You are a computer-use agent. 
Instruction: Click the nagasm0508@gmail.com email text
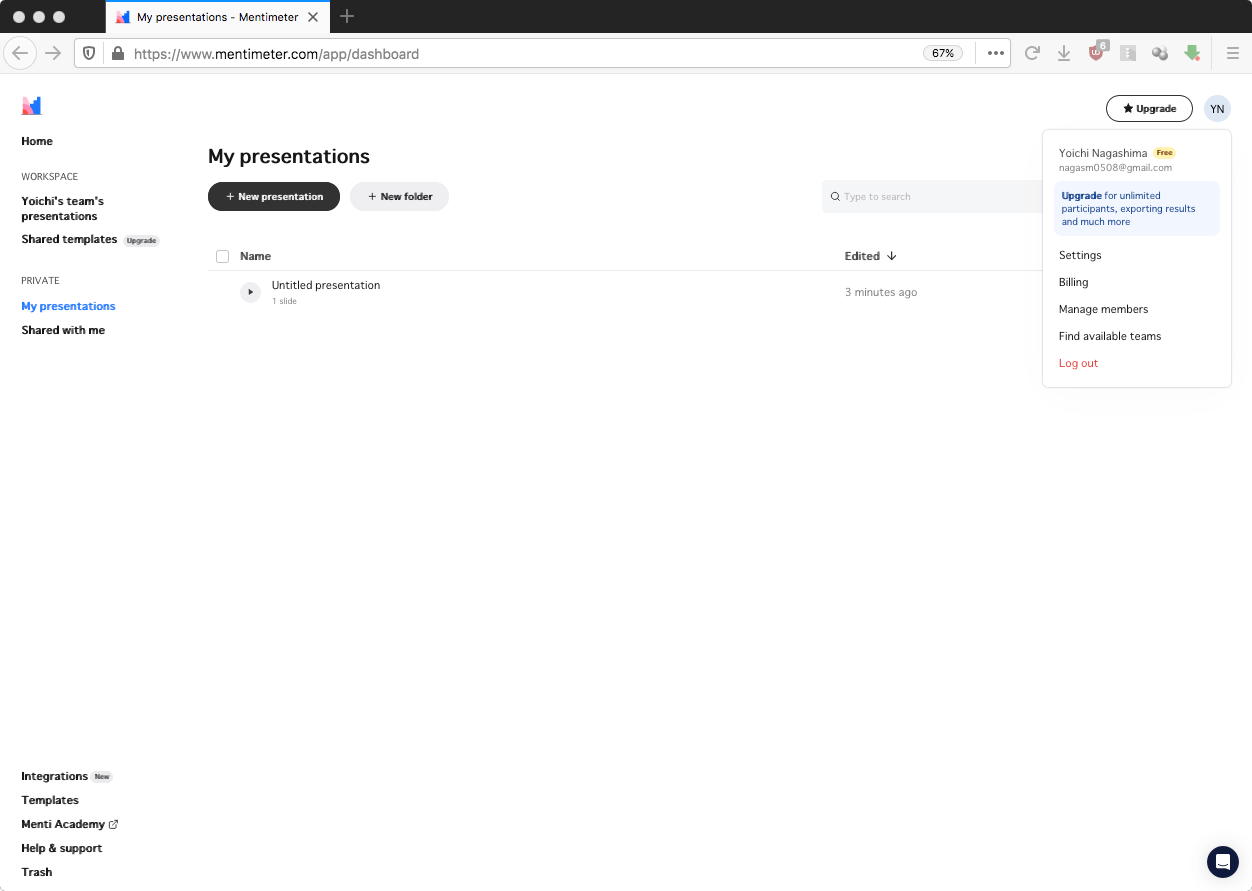[x=1115, y=168]
